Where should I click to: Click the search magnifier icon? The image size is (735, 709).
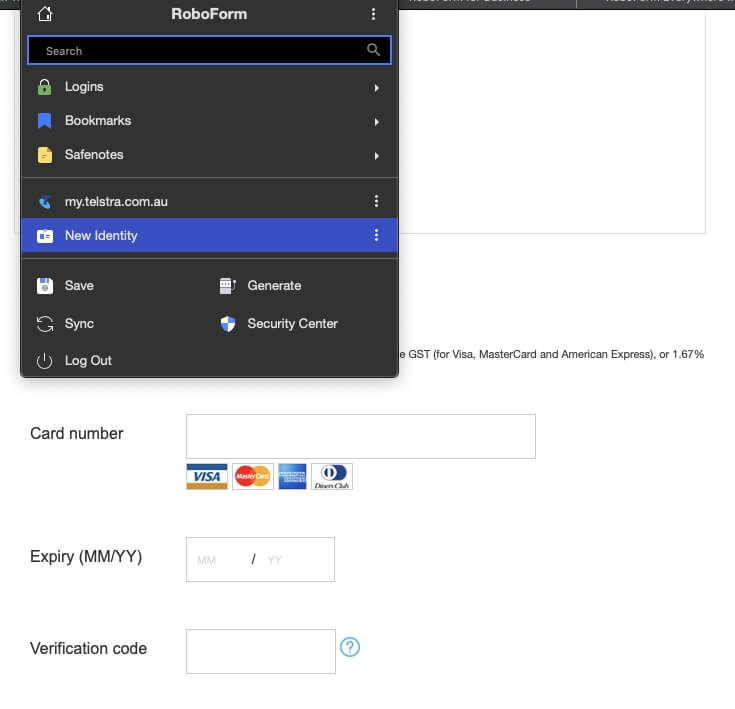point(373,50)
